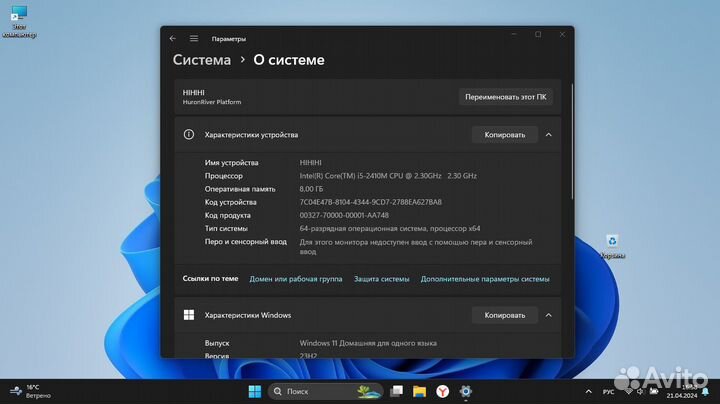
Task: Maximize the Settings window
Action: pyautogui.click(x=538, y=34)
